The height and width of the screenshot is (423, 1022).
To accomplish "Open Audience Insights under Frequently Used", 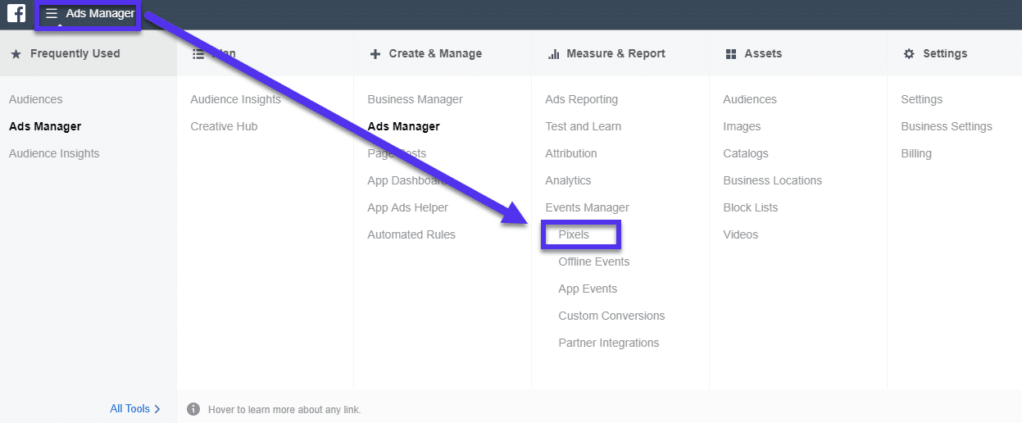I will click(x=54, y=154).
